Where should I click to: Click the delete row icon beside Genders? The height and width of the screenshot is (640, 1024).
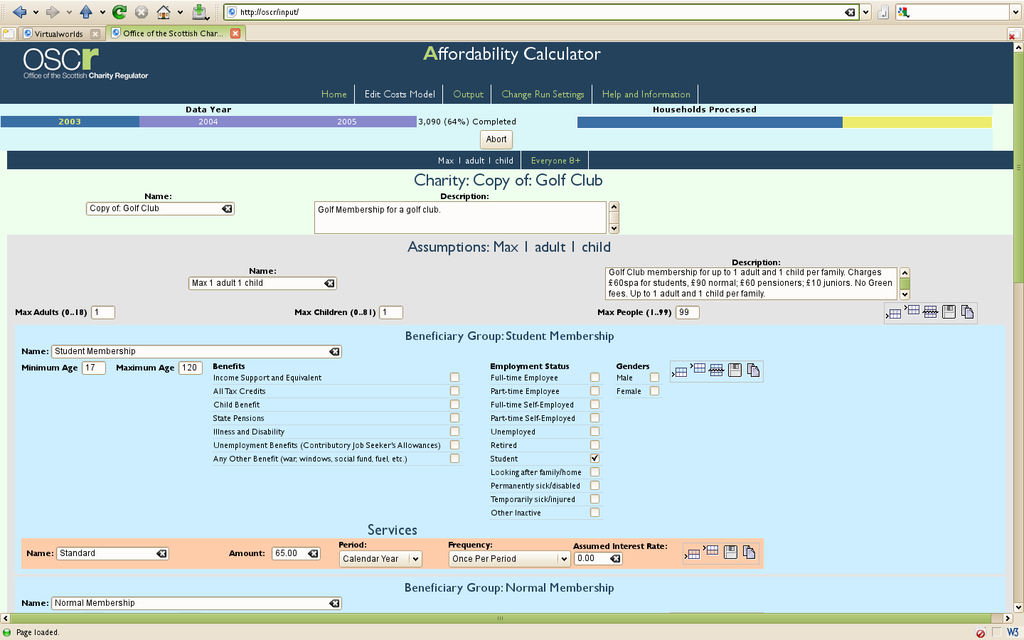(716, 370)
